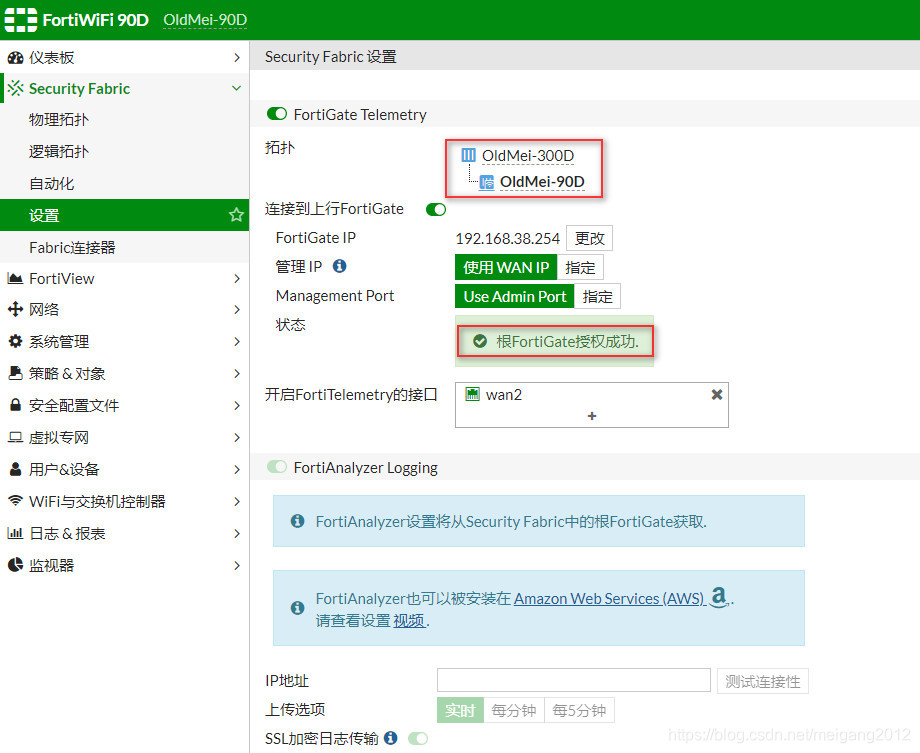Select 指定 option for Management Port
This screenshot has height=753, width=920.
click(597, 296)
